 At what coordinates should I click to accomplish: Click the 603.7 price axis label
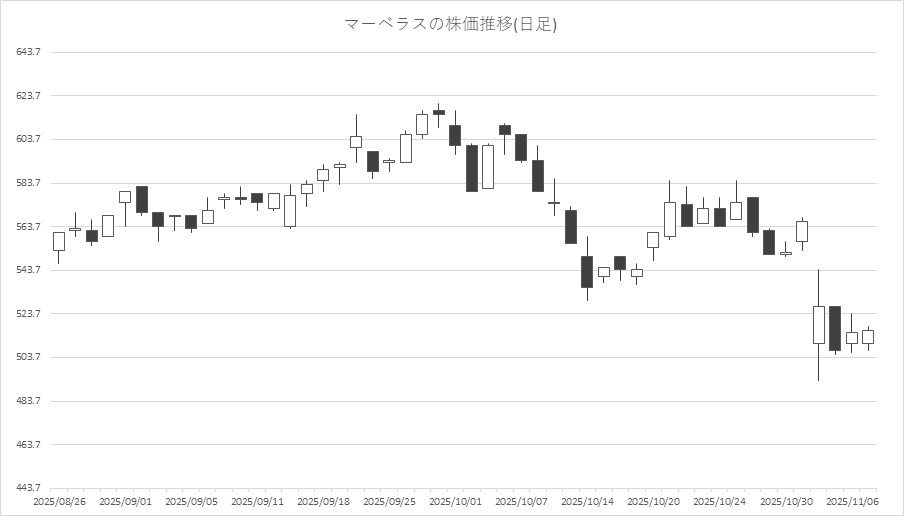(28, 140)
